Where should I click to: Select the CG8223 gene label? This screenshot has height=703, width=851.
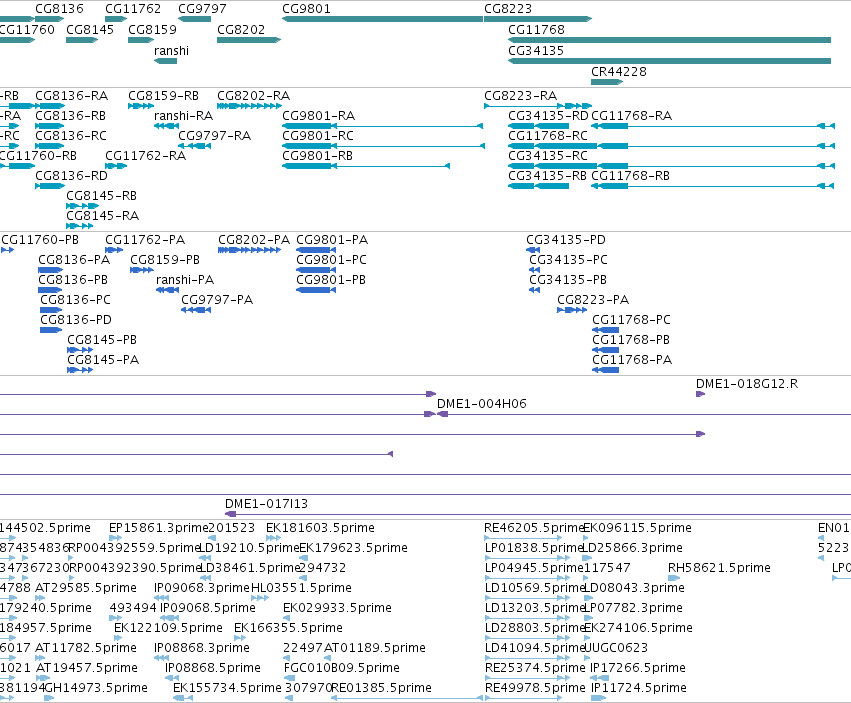508,9
